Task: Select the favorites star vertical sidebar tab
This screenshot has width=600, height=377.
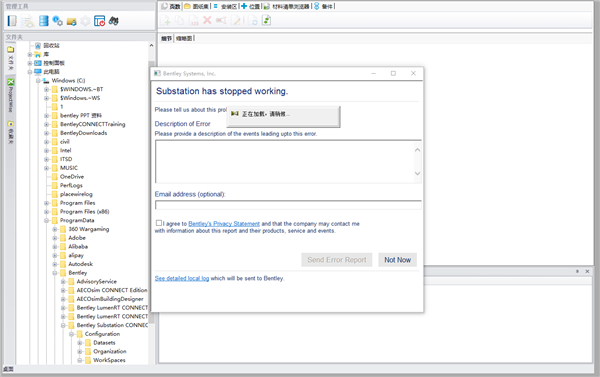Action: (x=10, y=132)
